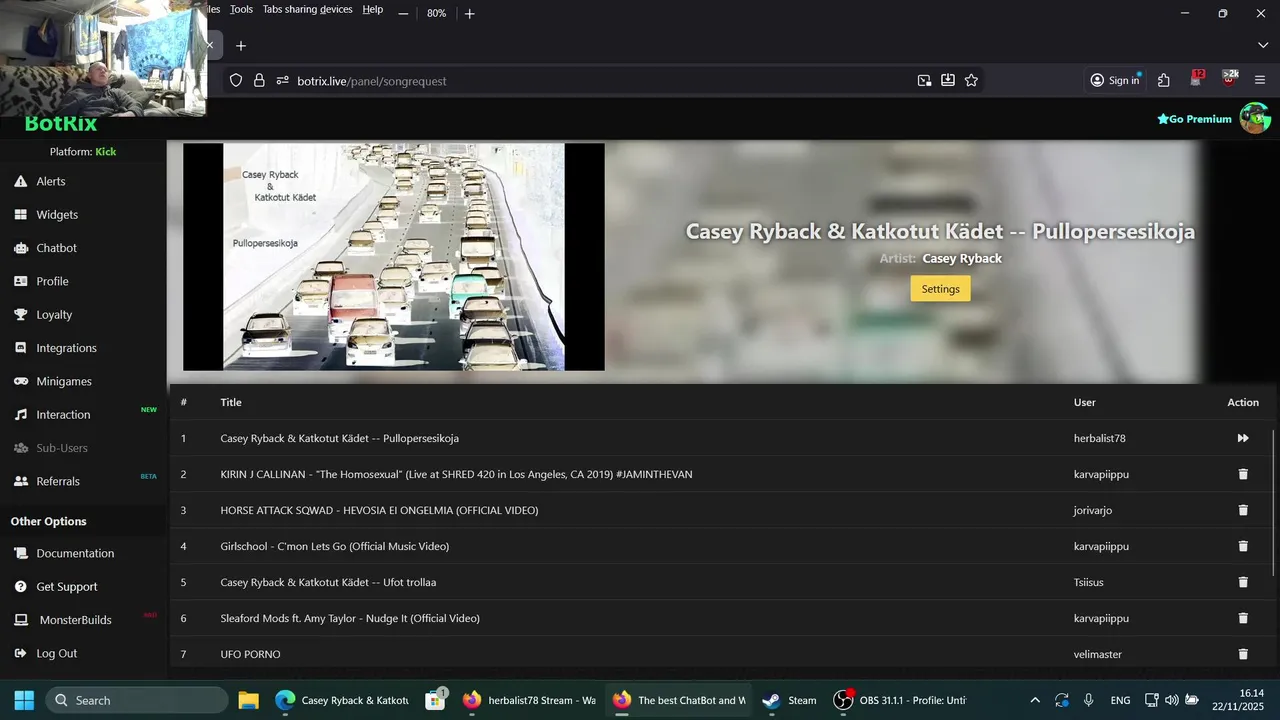Switch to herbalist78 Stream Firefox window
Image resolution: width=1280 pixels, height=720 pixels.
pyautogui.click(x=530, y=700)
